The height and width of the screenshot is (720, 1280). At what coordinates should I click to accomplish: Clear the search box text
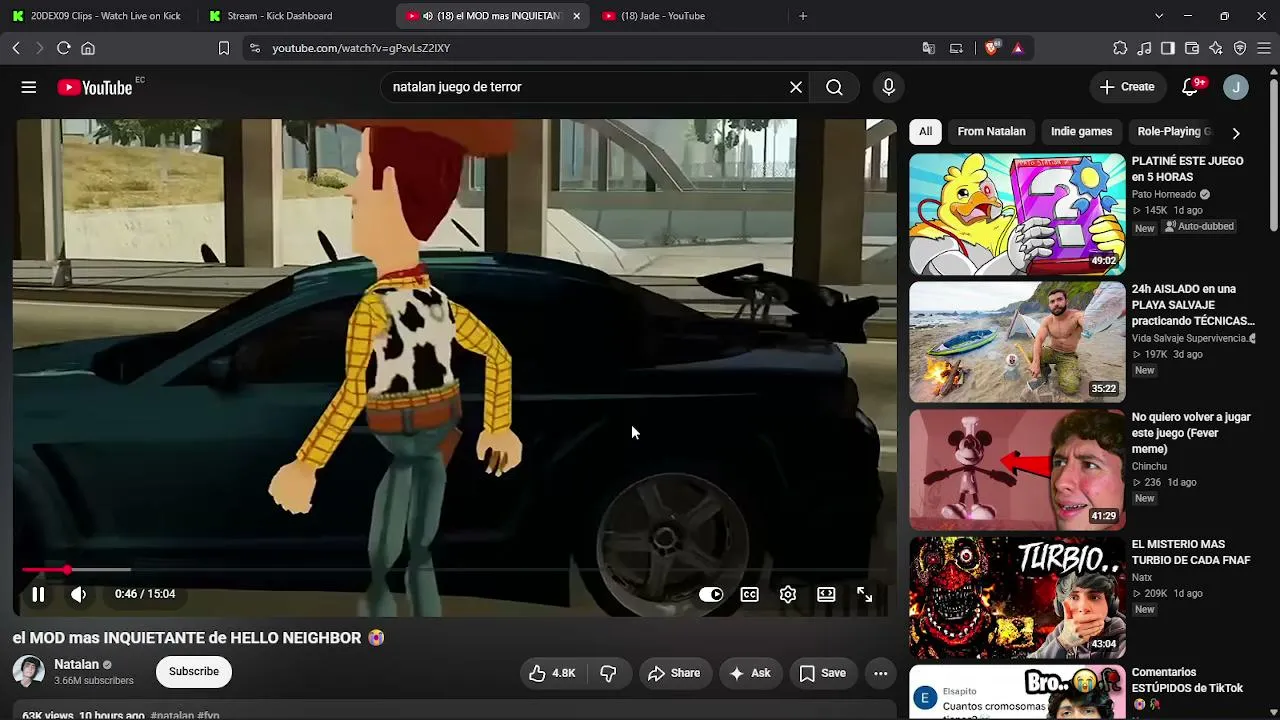[796, 87]
